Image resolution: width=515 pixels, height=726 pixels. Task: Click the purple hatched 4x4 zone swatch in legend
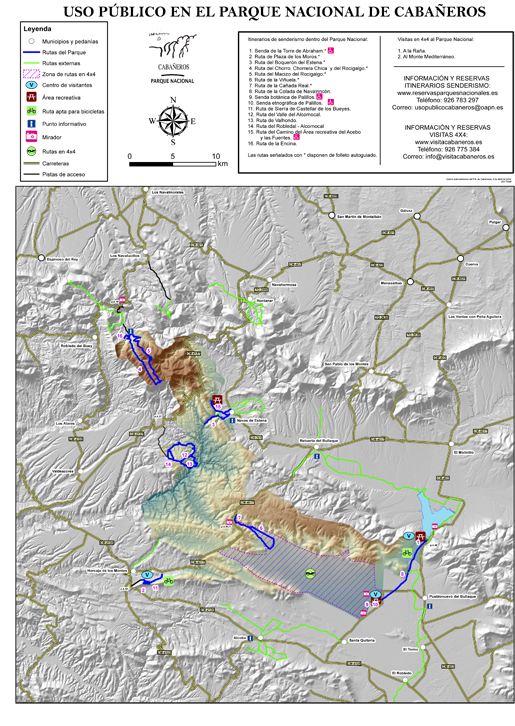31,74
